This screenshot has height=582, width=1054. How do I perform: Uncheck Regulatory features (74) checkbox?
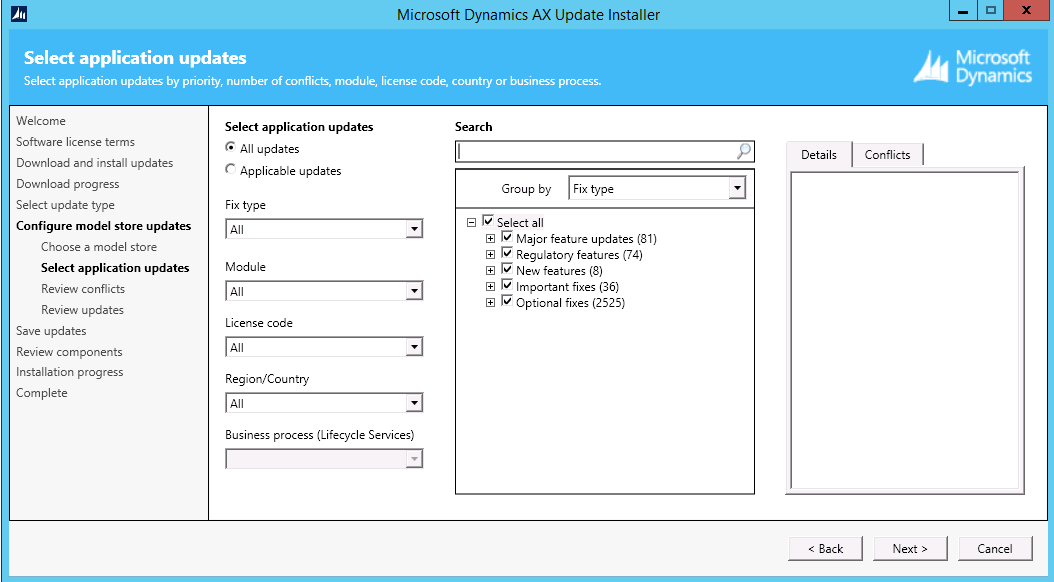[508, 253]
